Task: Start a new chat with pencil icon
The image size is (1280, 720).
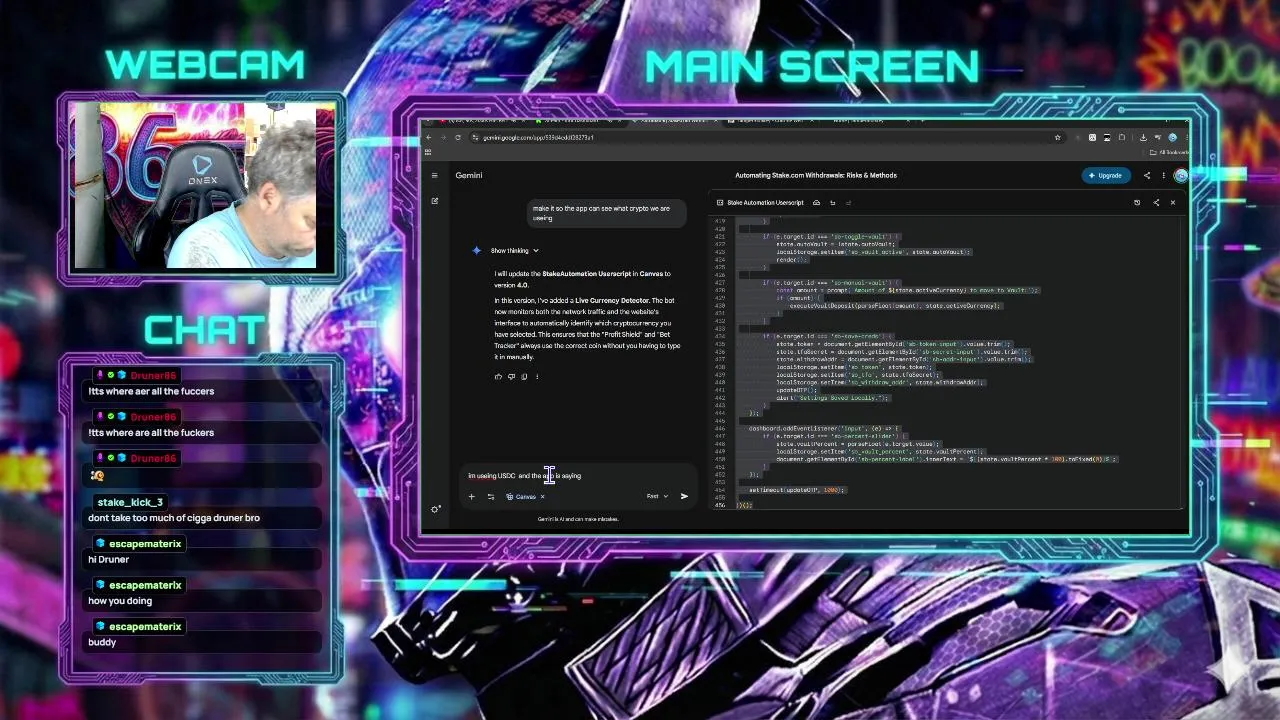Action: coord(434,201)
